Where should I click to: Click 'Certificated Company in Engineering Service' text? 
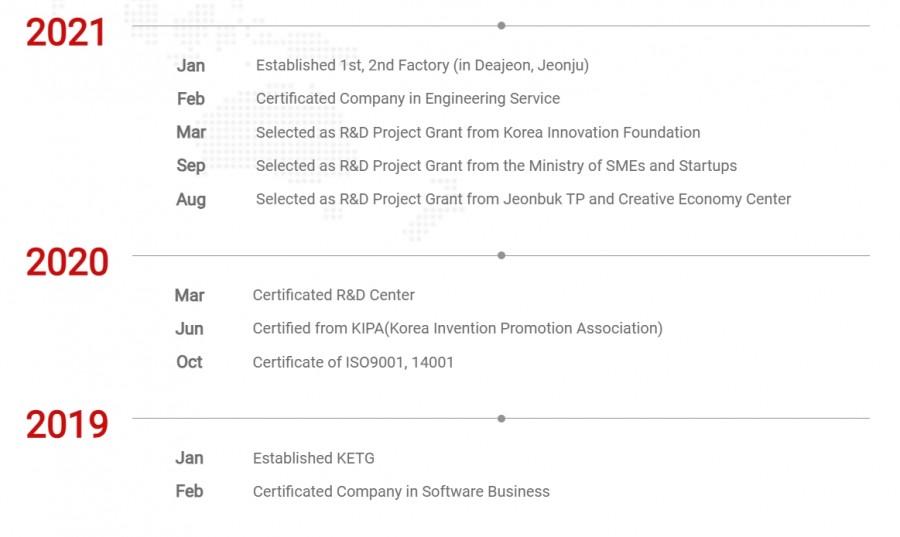(407, 99)
